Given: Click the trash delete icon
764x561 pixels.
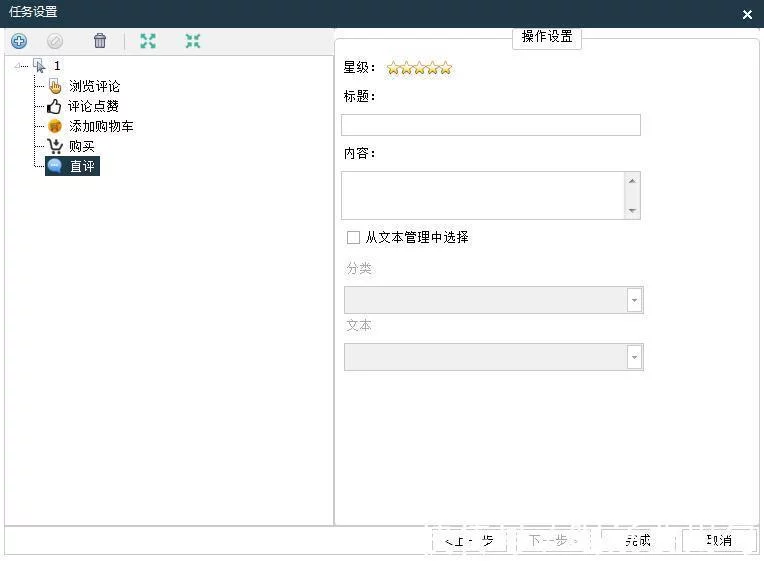Looking at the screenshot, I should coord(100,41).
